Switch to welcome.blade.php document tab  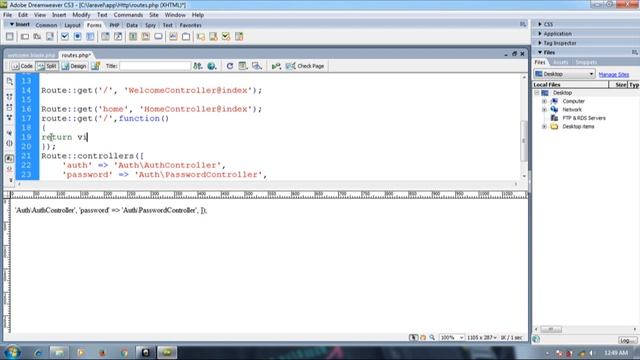(31, 55)
